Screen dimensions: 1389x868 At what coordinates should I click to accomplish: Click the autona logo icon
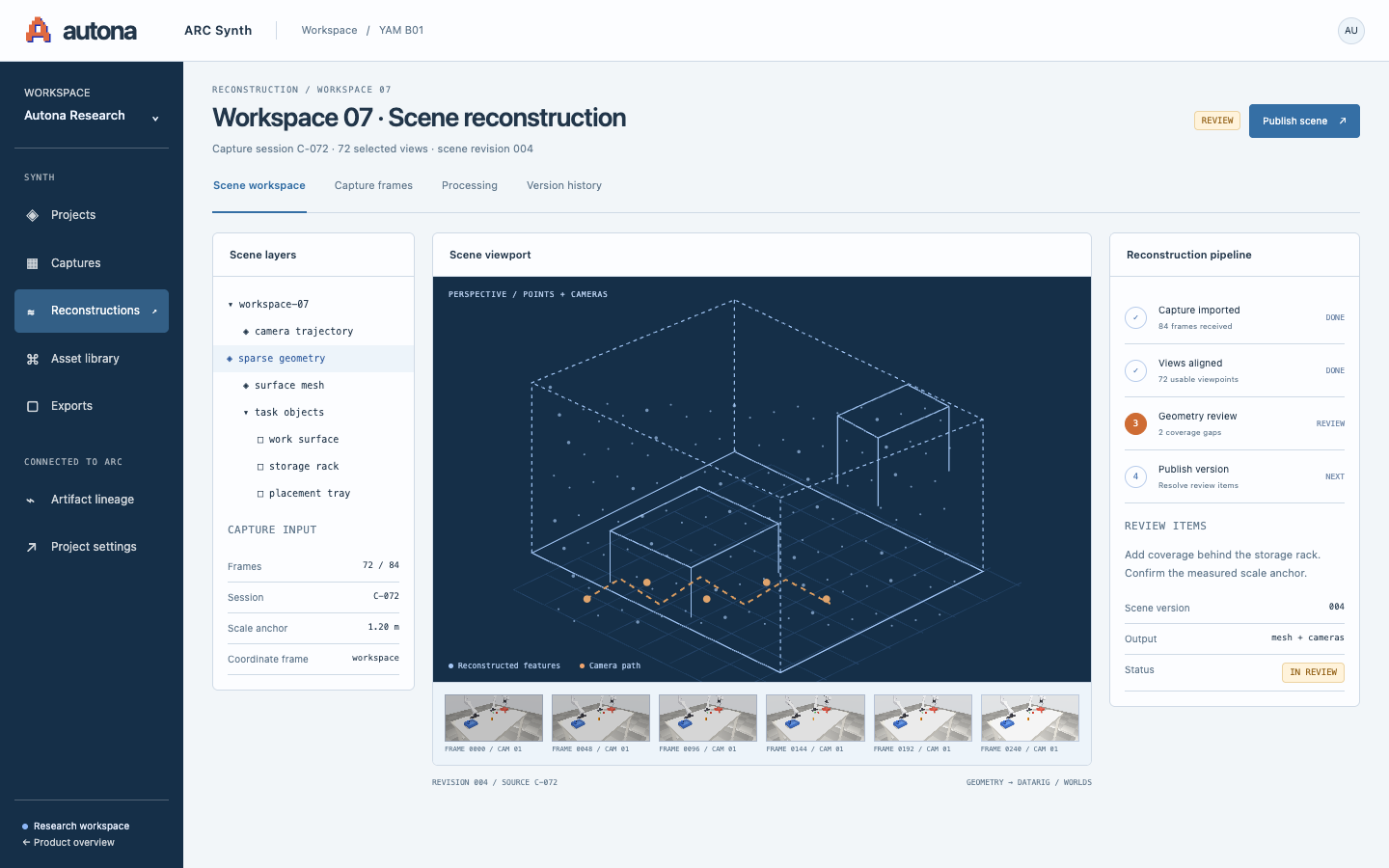tap(39, 30)
